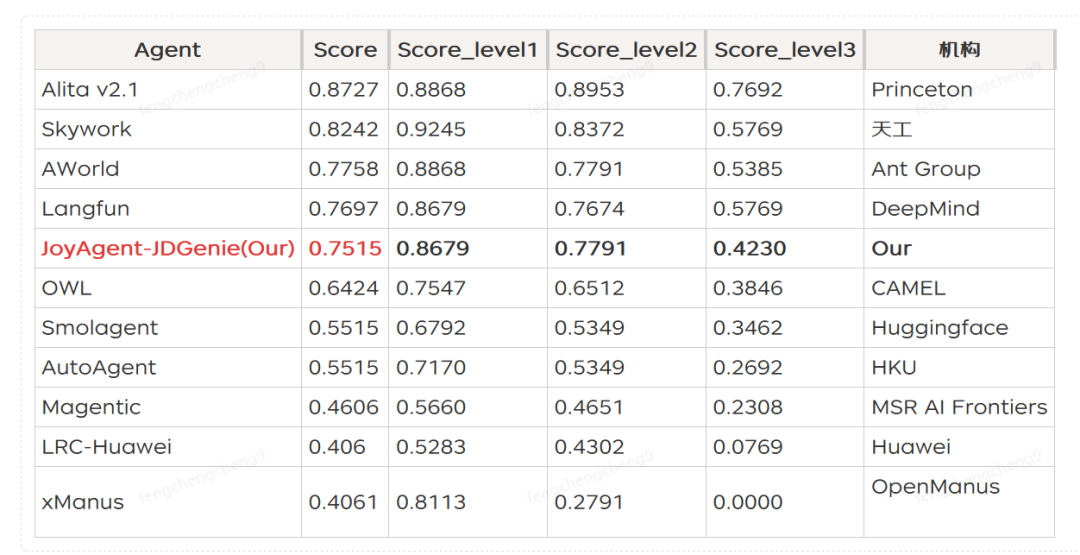Click level1 score 0.6792
The image size is (1080, 555).
tap(430, 328)
